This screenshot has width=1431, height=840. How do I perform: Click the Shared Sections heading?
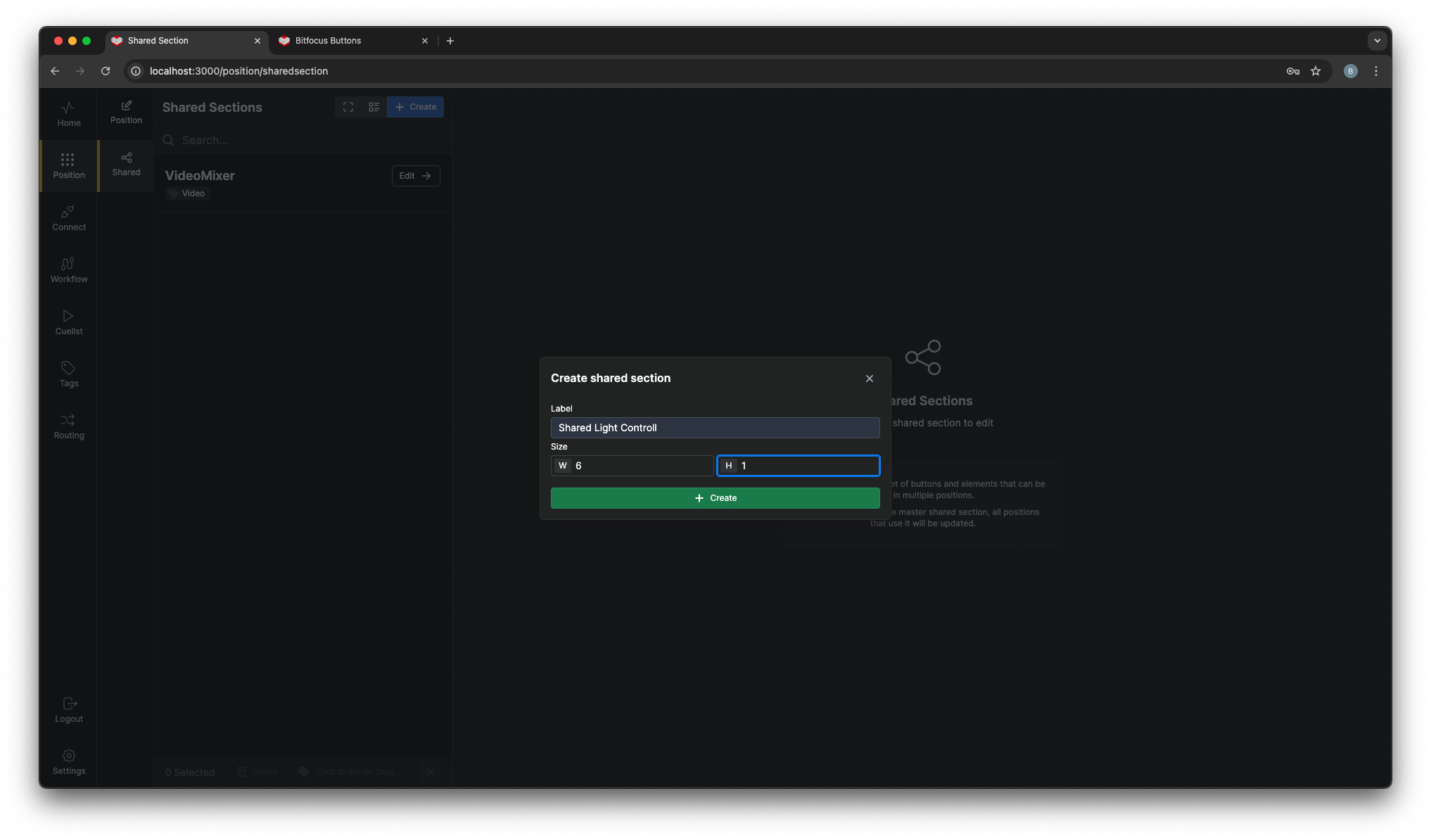click(212, 108)
